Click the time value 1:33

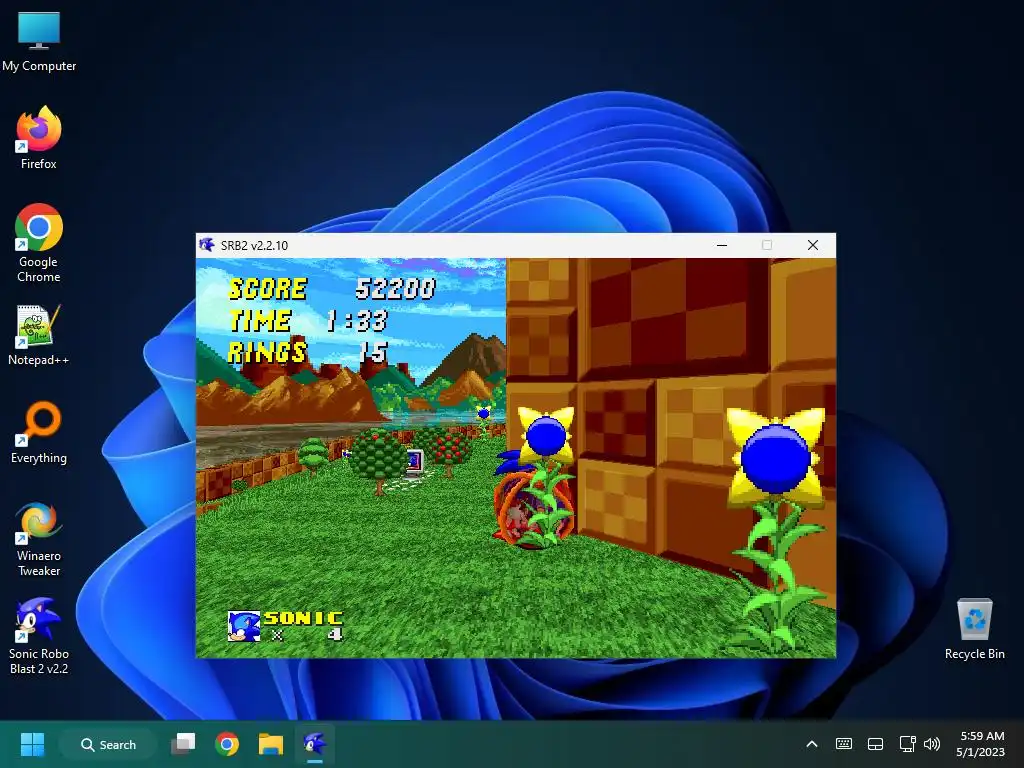tap(357, 321)
